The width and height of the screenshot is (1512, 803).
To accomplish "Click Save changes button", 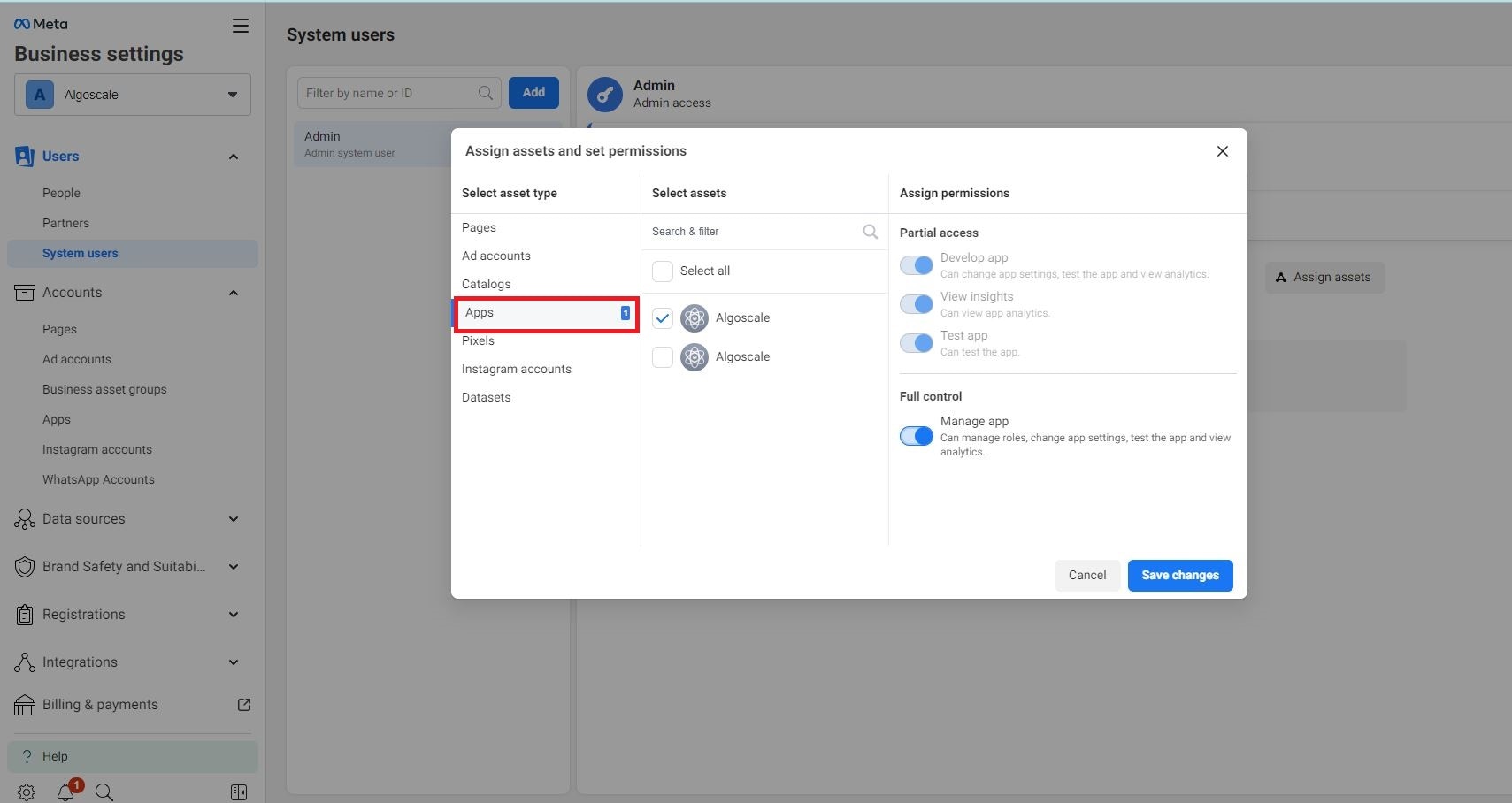I will [1180, 576].
